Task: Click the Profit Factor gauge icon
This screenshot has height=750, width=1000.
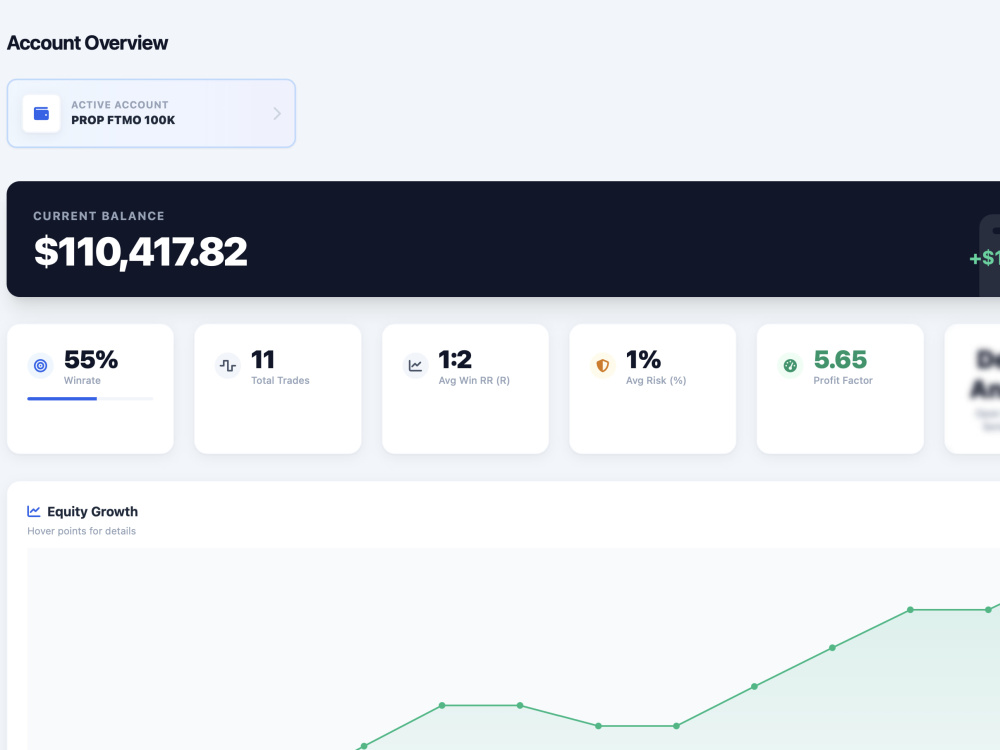Action: [790, 365]
